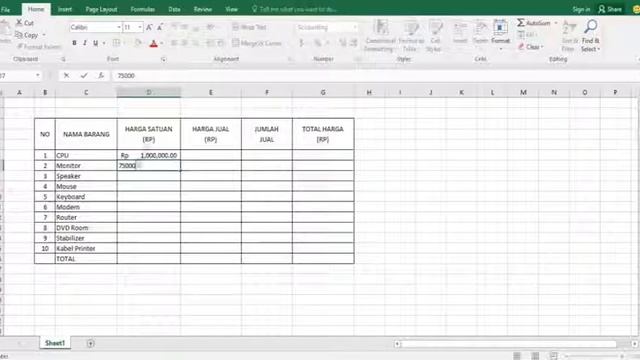Switch to Page Layout view in status bar

536,356
